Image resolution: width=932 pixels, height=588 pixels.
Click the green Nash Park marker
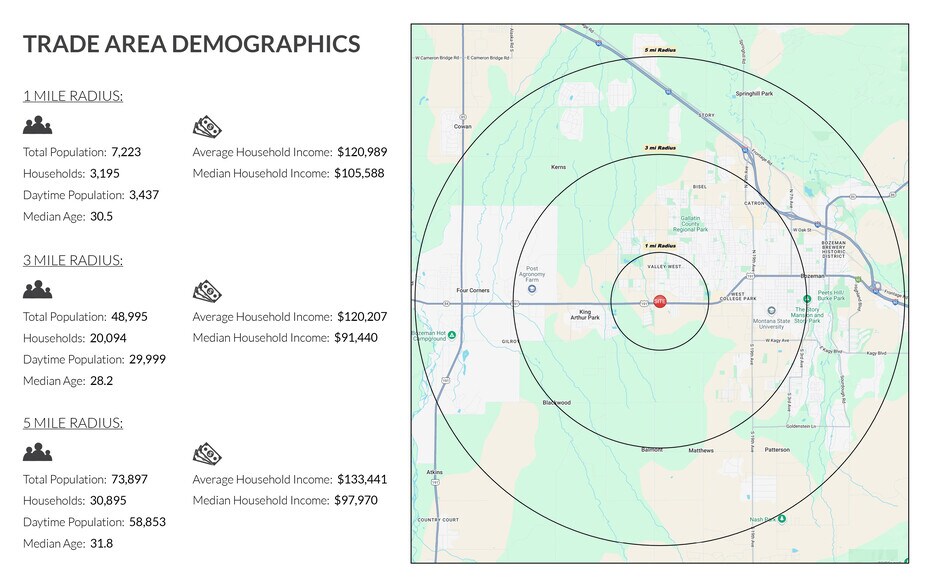click(782, 518)
